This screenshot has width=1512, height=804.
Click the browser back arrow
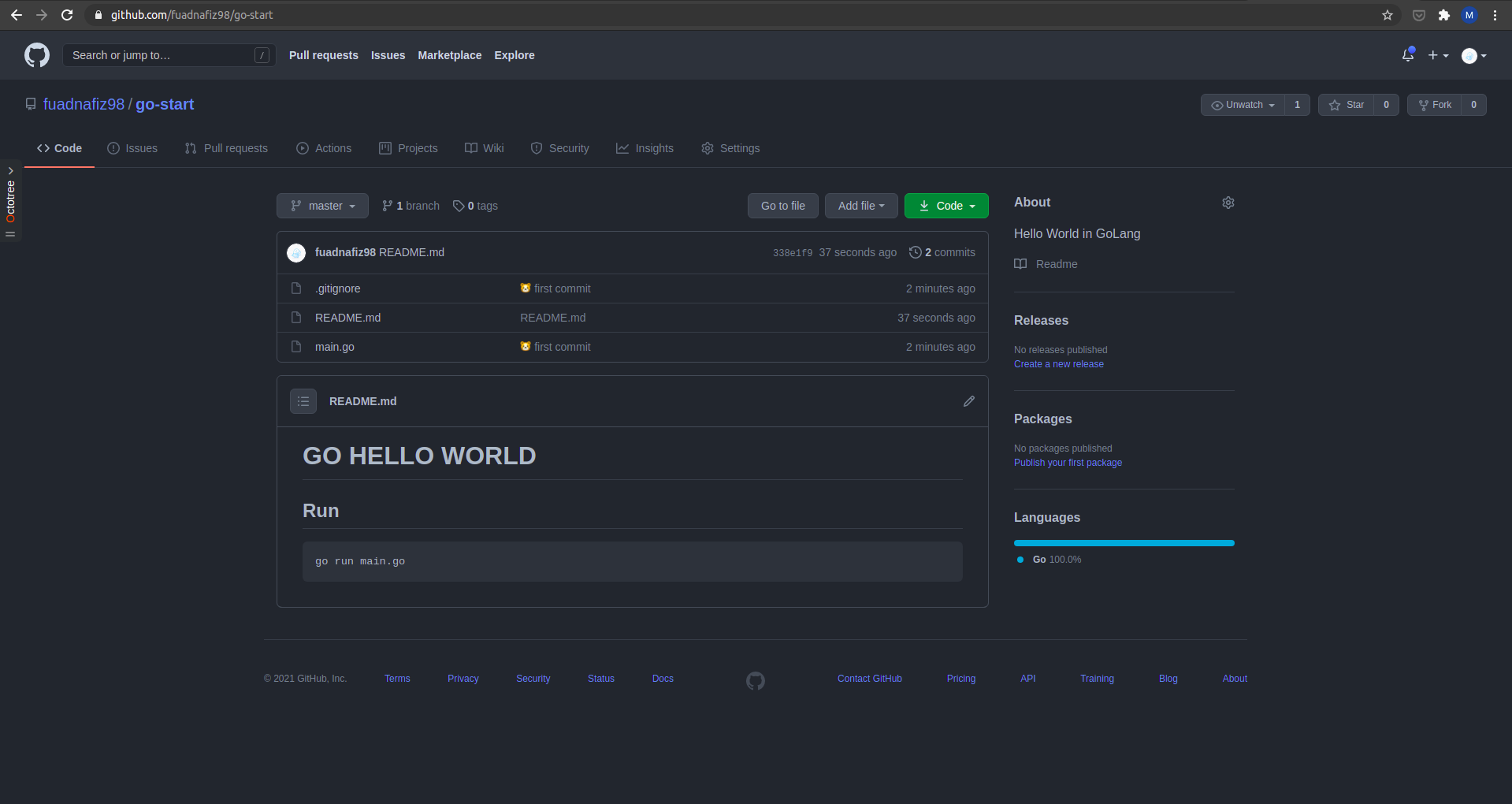(17, 15)
